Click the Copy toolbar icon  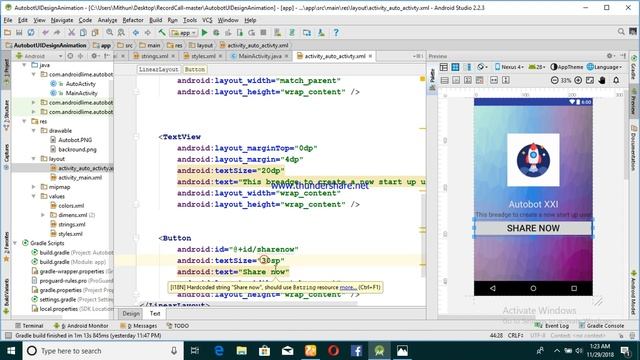(83, 33)
